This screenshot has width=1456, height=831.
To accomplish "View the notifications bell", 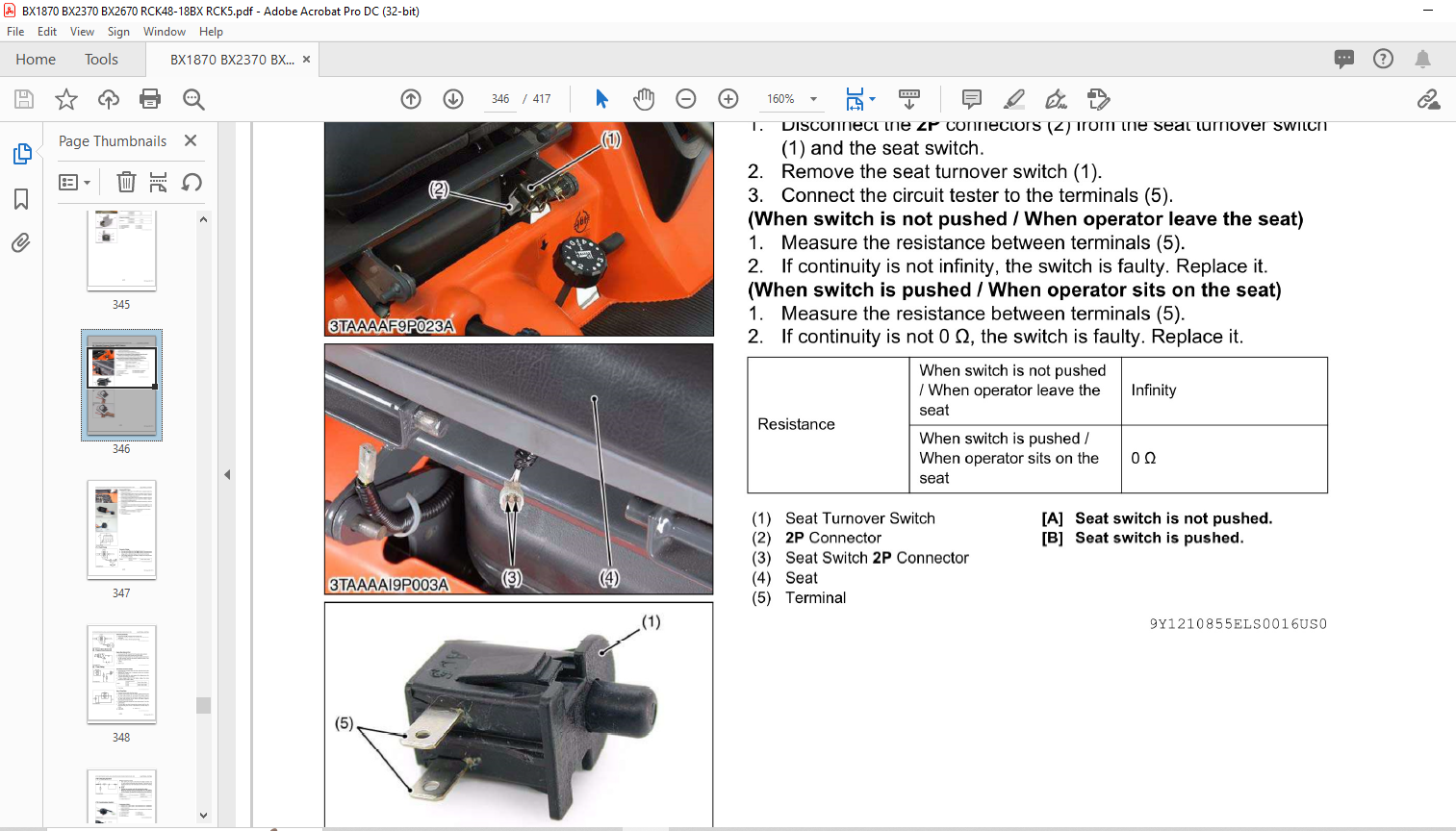I will tap(1422, 59).
